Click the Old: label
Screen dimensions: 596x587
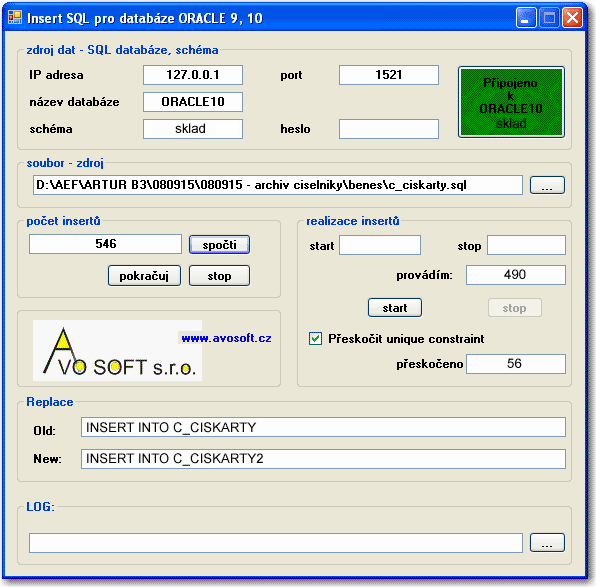(x=44, y=431)
